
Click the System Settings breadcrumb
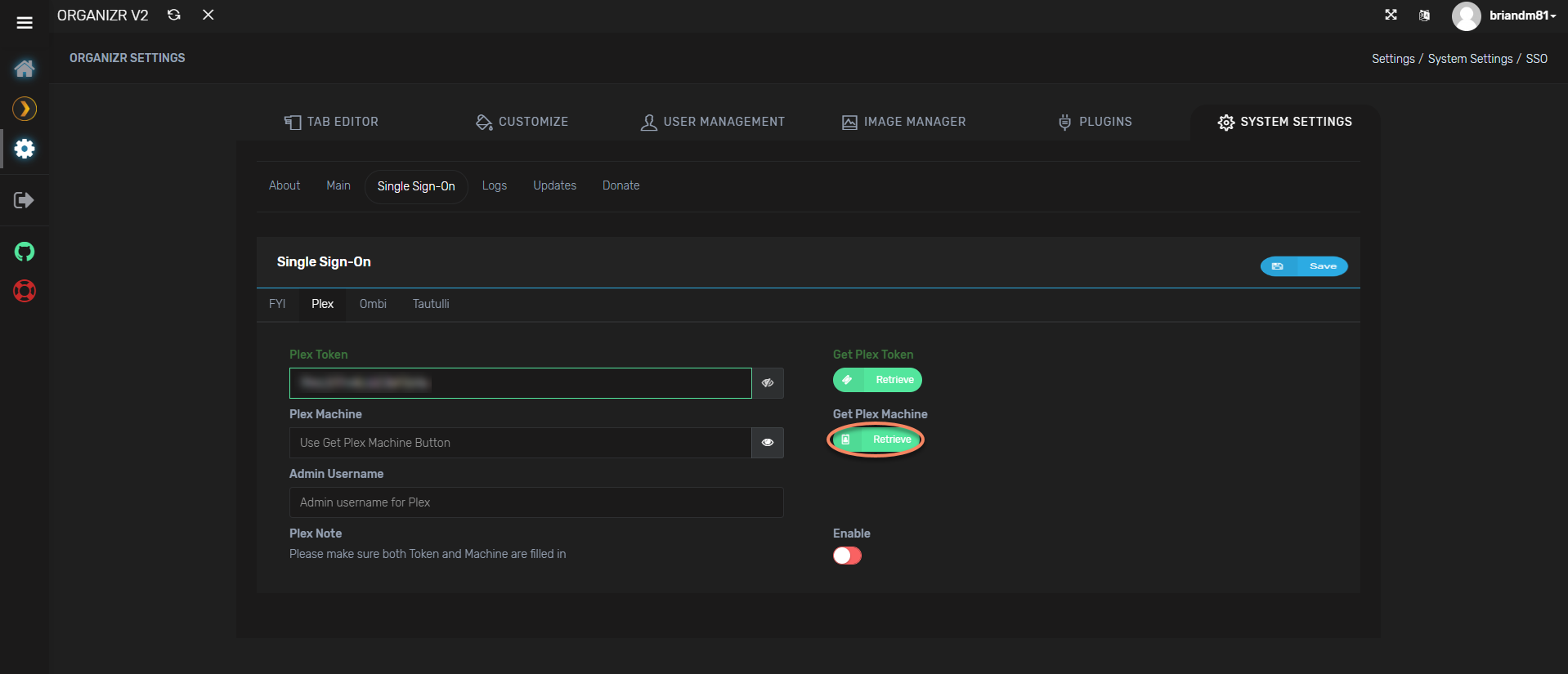(1470, 59)
